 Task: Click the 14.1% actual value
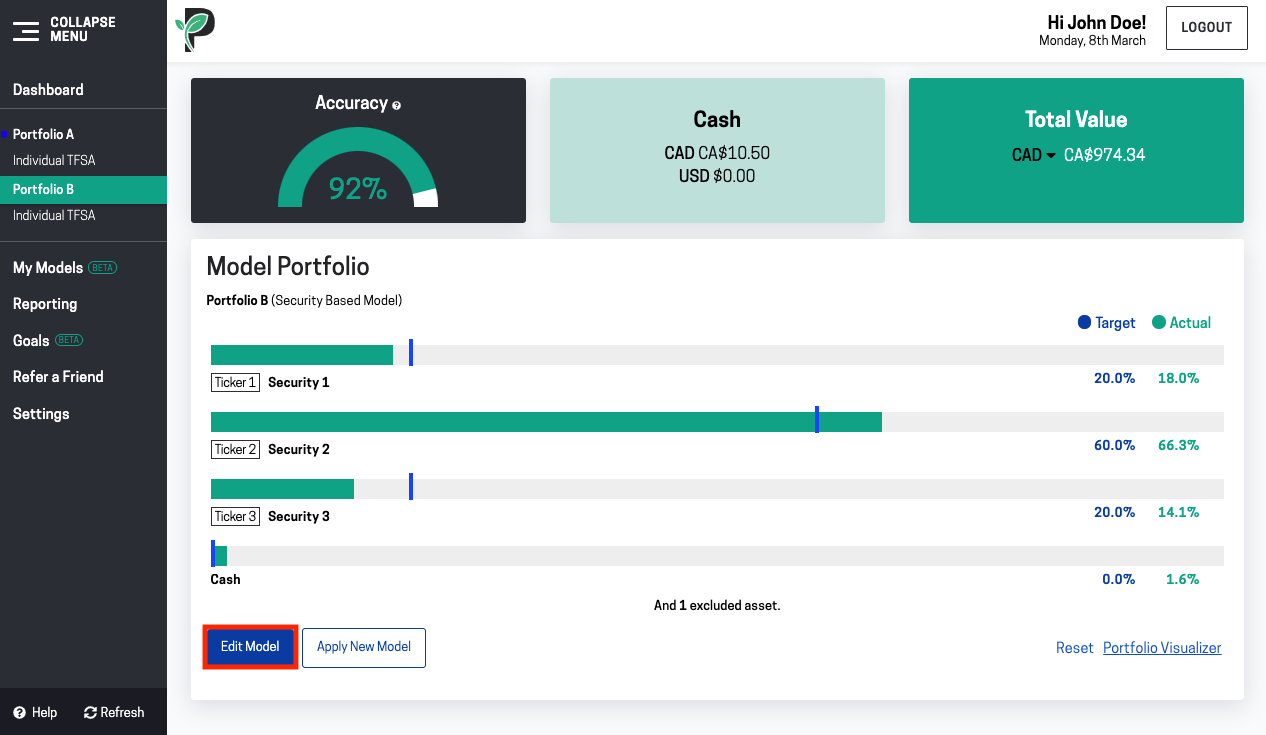(x=1178, y=512)
